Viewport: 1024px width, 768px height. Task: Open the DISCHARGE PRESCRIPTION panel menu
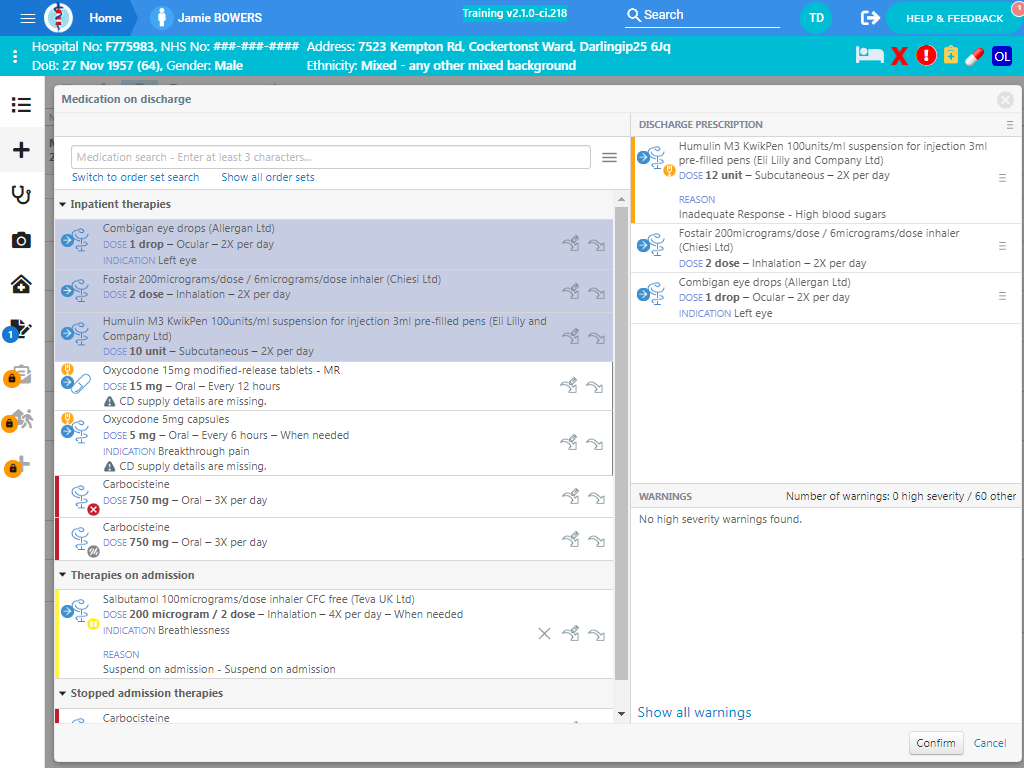click(1010, 125)
